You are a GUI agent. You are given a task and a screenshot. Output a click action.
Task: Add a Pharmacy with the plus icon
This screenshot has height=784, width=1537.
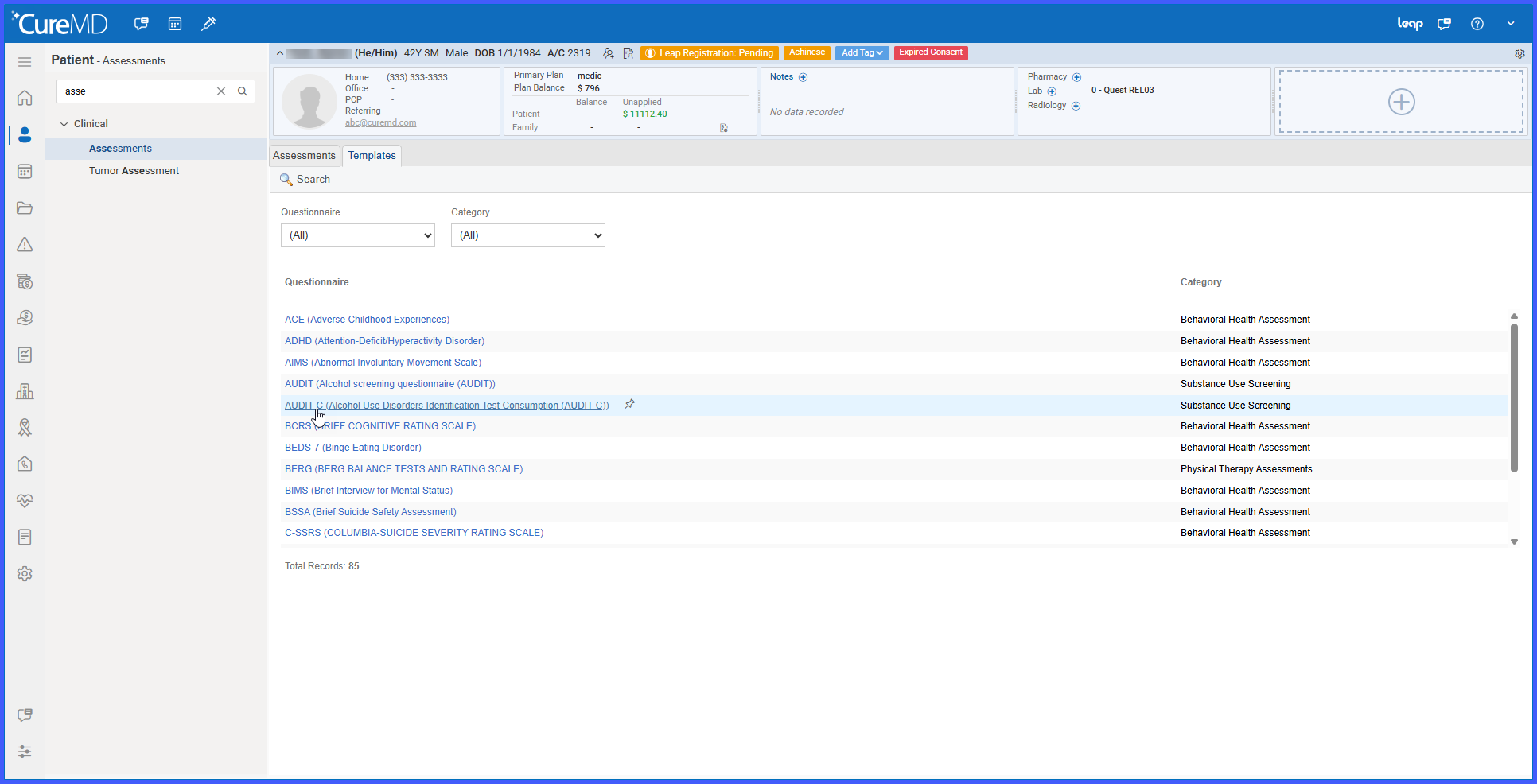coord(1076,77)
